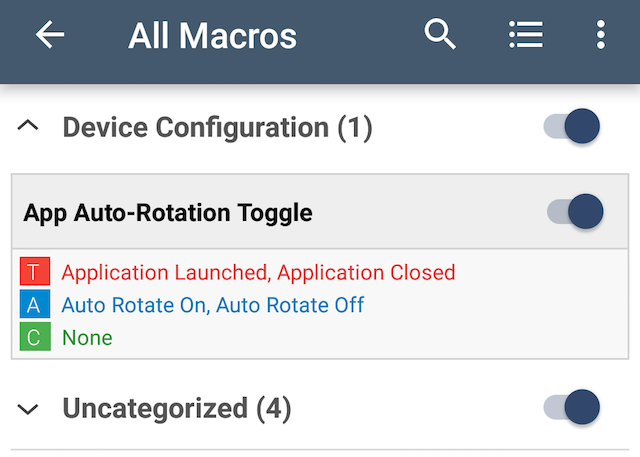This screenshot has width=640, height=457.
Task: Disable the Uncategorized category switch
Action: (x=573, y=408)
